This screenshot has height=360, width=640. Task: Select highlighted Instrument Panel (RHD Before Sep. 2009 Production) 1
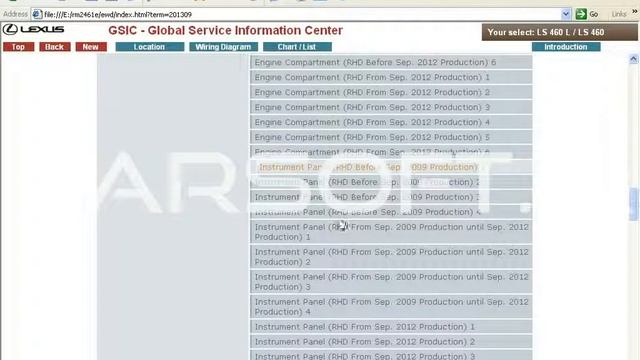click(x=391, y=167)
